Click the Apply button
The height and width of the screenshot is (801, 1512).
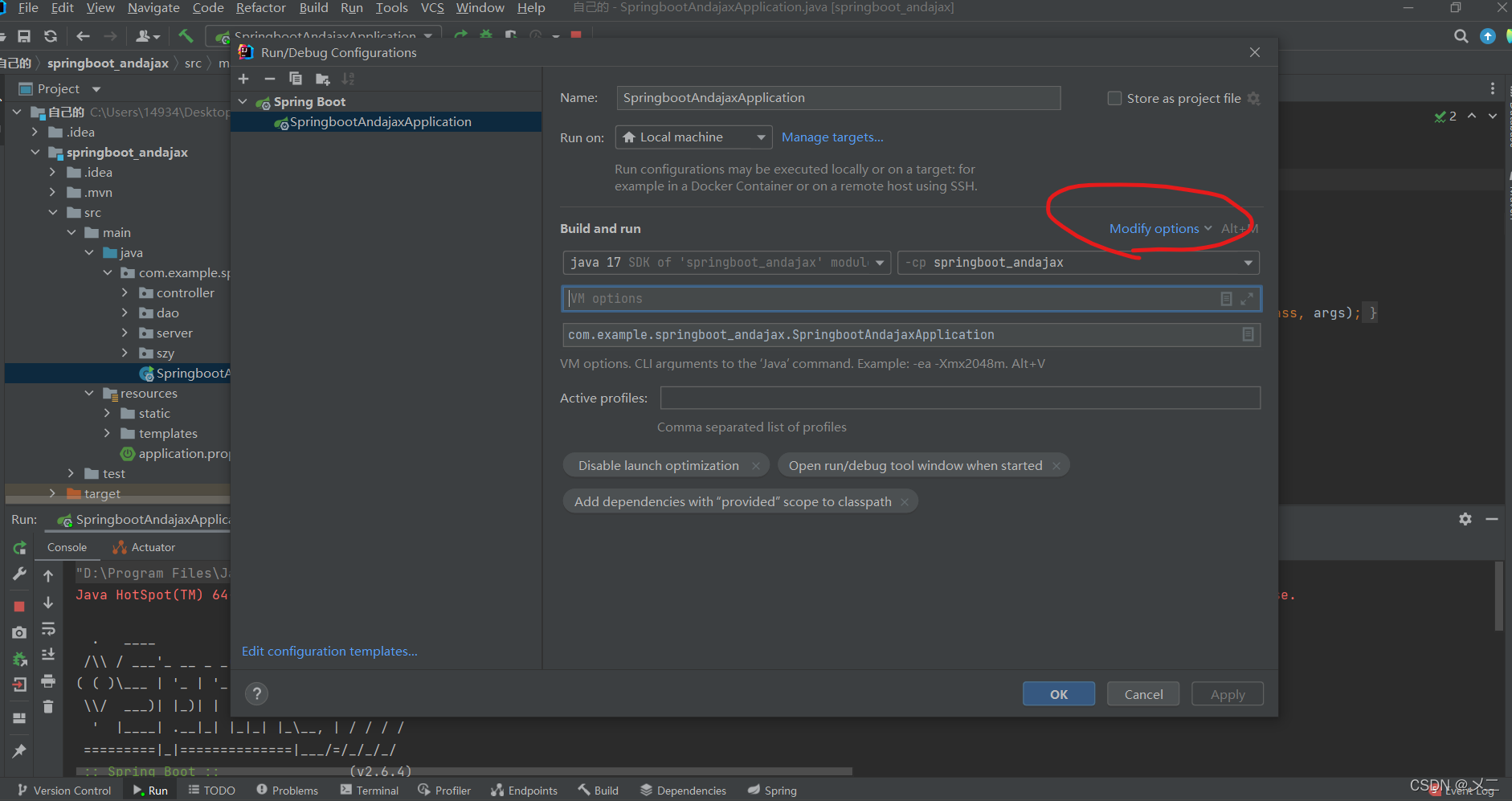1228,694
